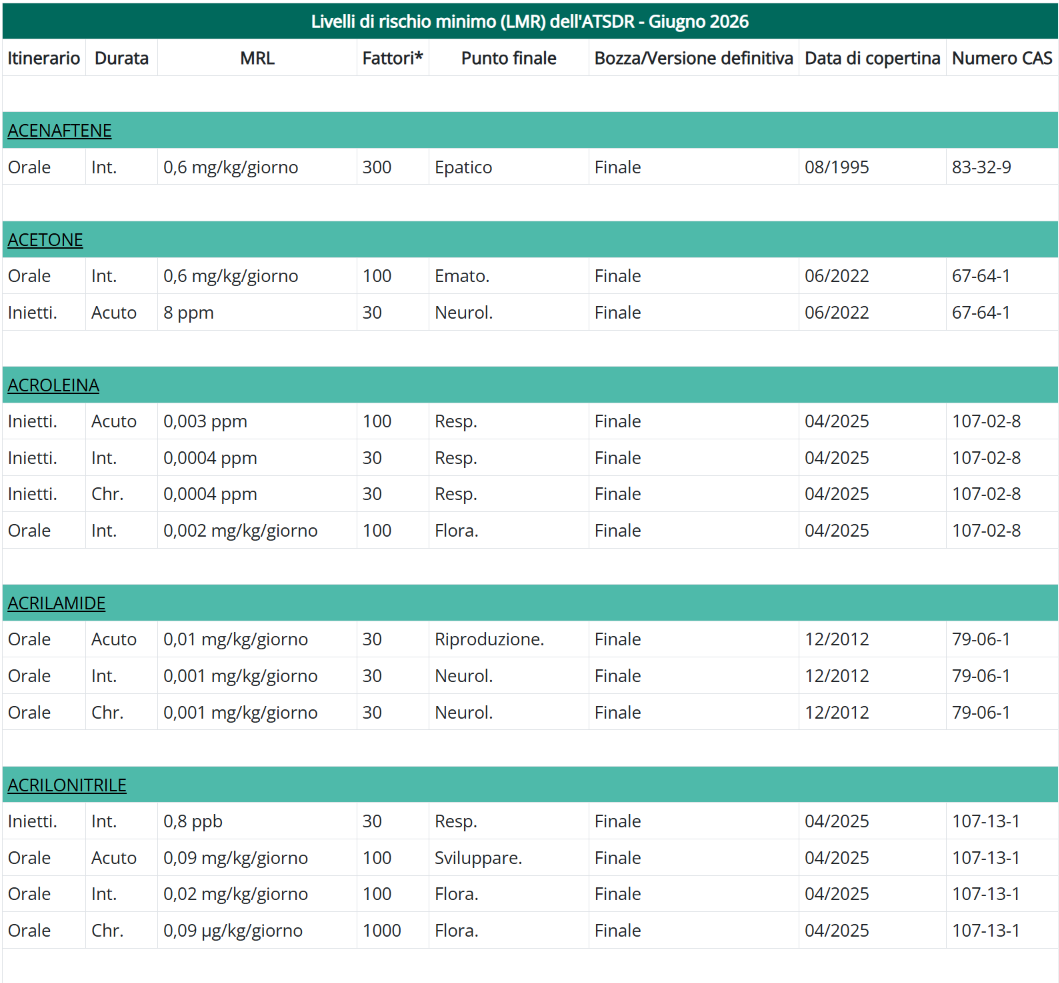Select 0,002 mg/kg/giorno in Acroleina rows

tap(240, 530)
